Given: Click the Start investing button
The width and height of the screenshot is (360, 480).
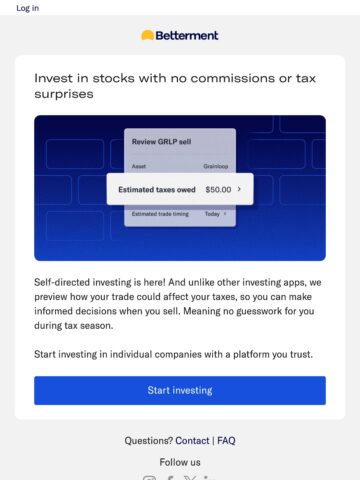Looking at the screenshot, I should point(180,390).
